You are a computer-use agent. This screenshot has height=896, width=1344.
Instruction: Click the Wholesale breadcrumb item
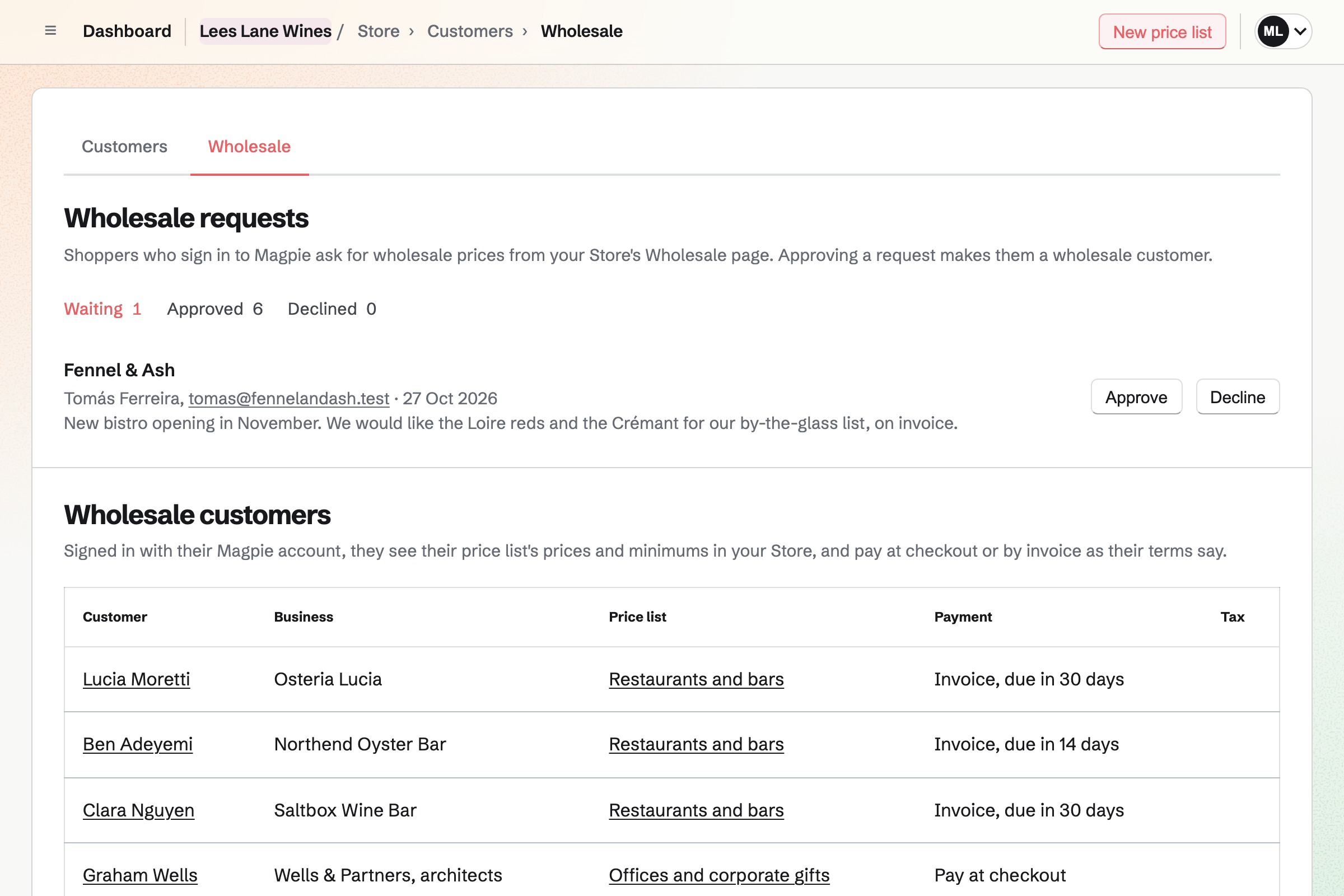coord(582,31)
